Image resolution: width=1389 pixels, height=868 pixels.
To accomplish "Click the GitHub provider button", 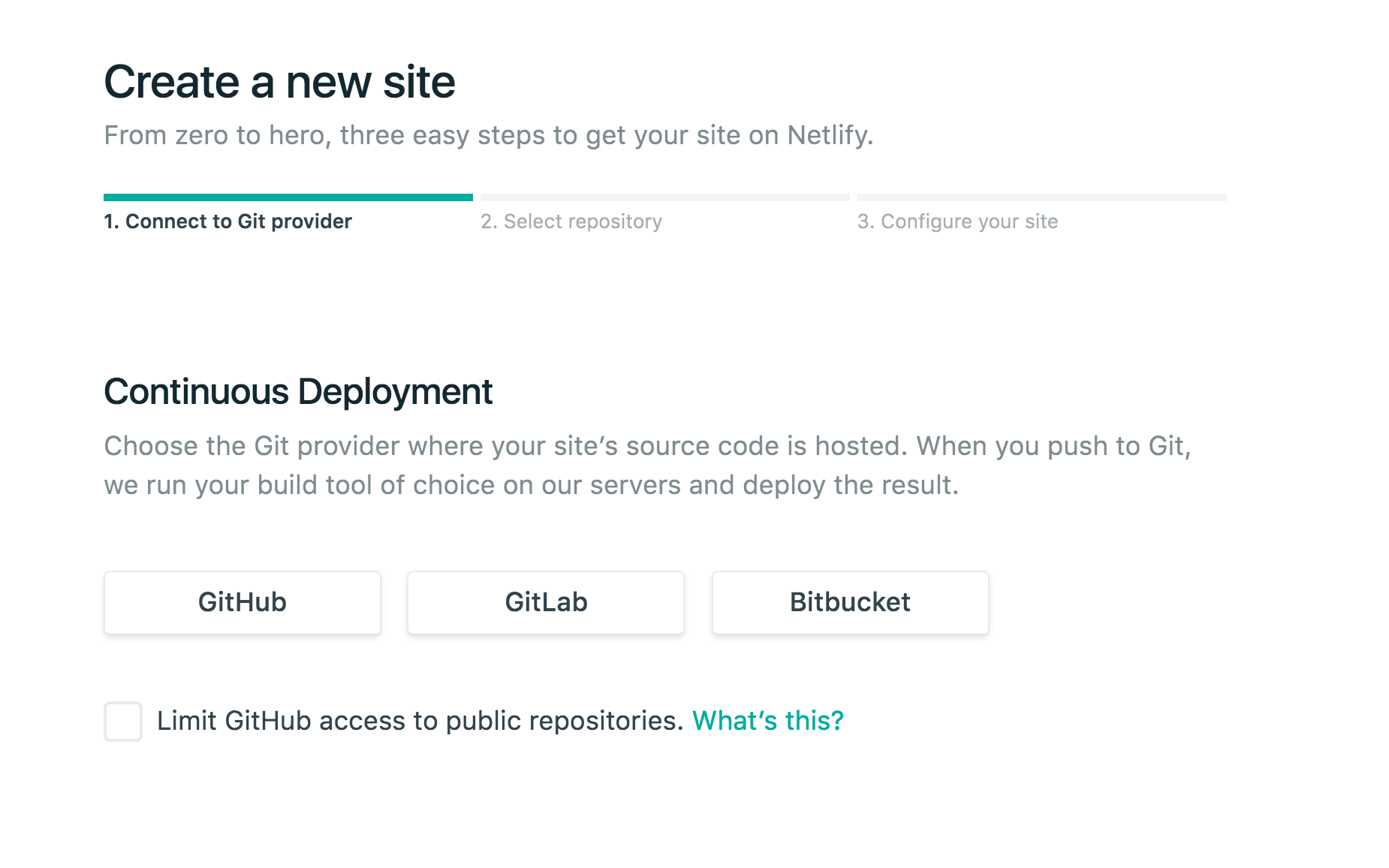I will [x=242, y=602].
